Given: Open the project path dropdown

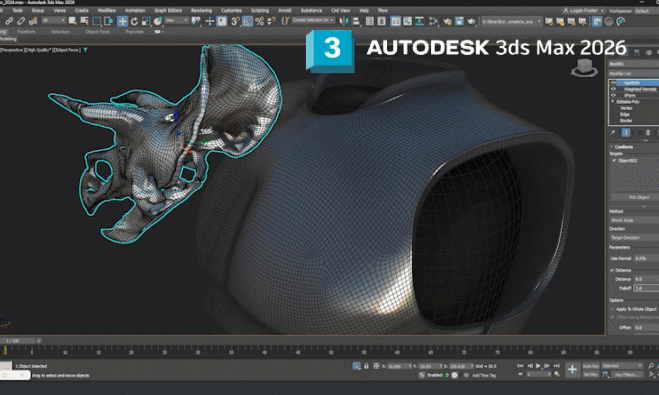Looking at the screenshot, I should coord(511,21).
